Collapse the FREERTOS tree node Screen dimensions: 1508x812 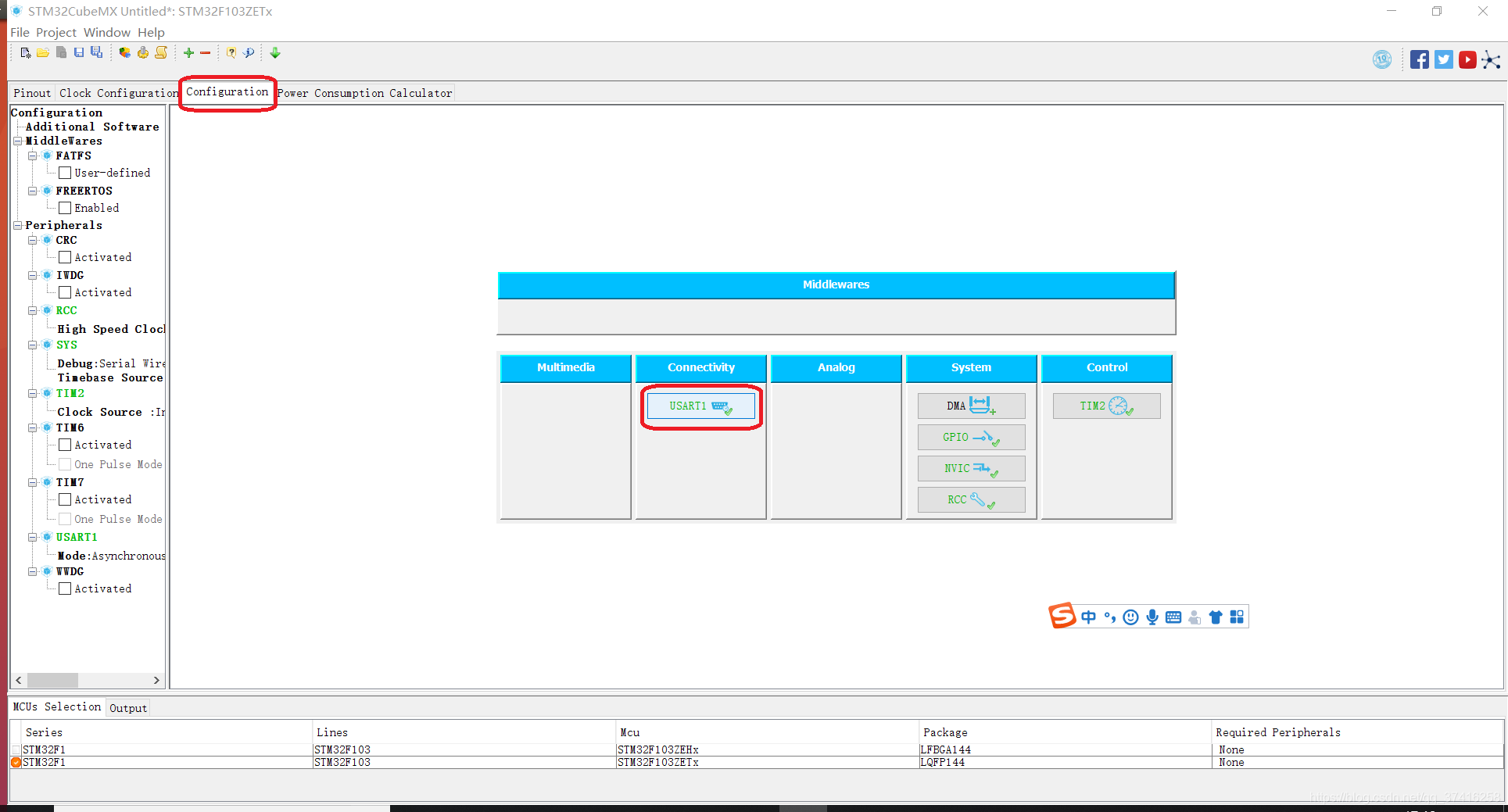point(33,191)
